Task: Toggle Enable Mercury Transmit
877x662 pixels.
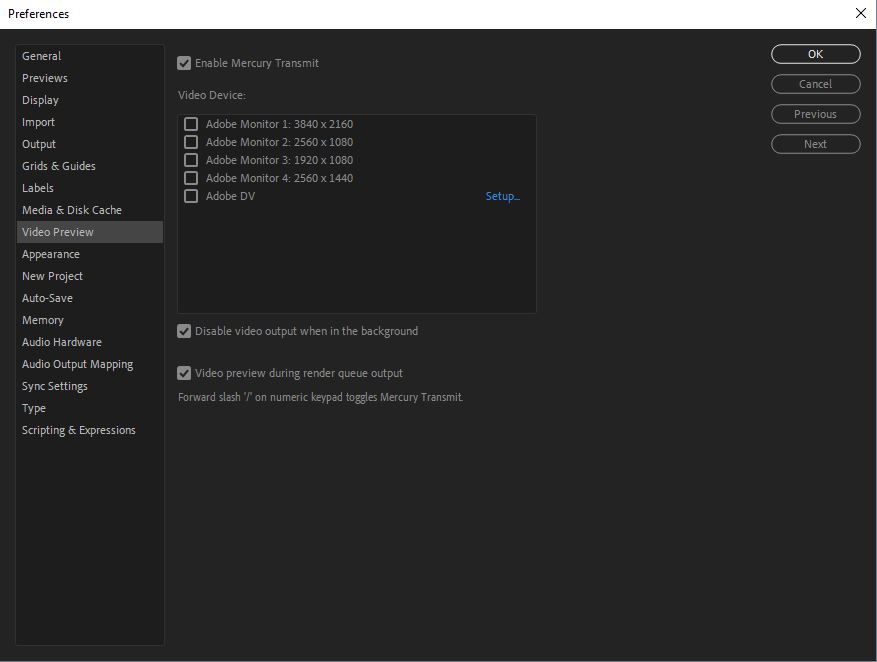Action: [184, 62]
